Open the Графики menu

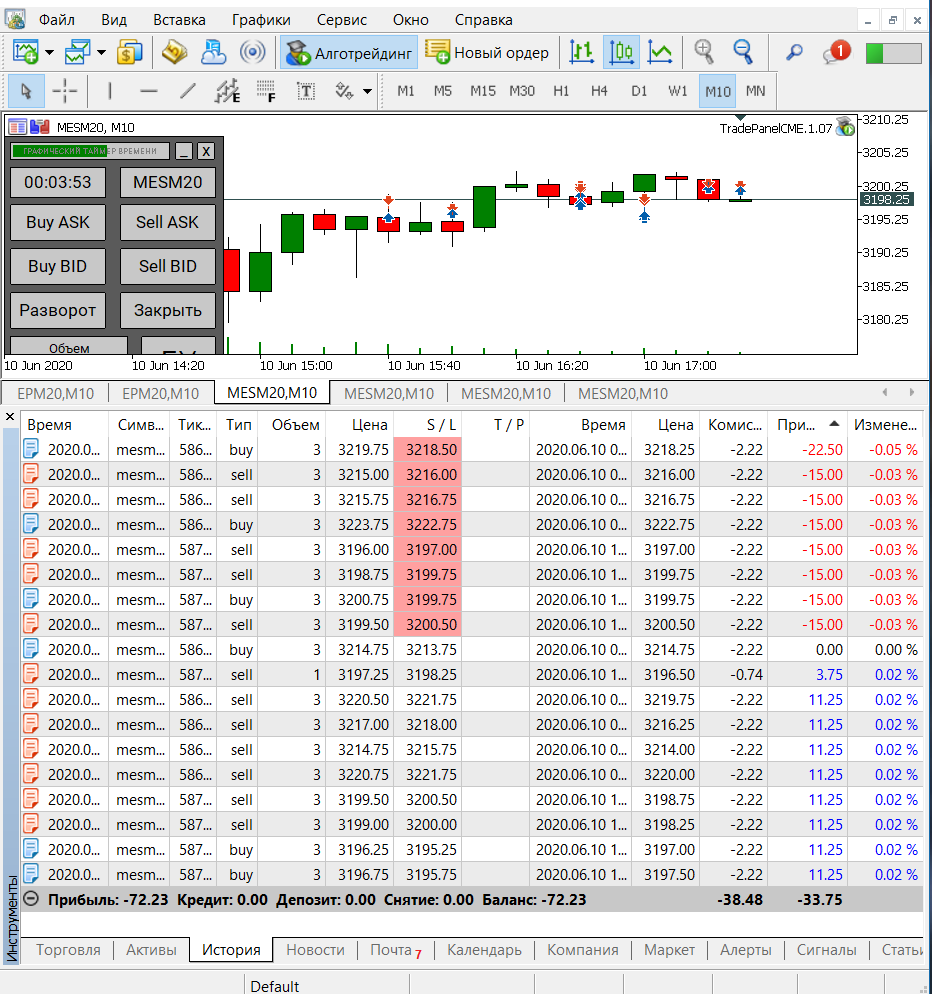tap(261, 20)
